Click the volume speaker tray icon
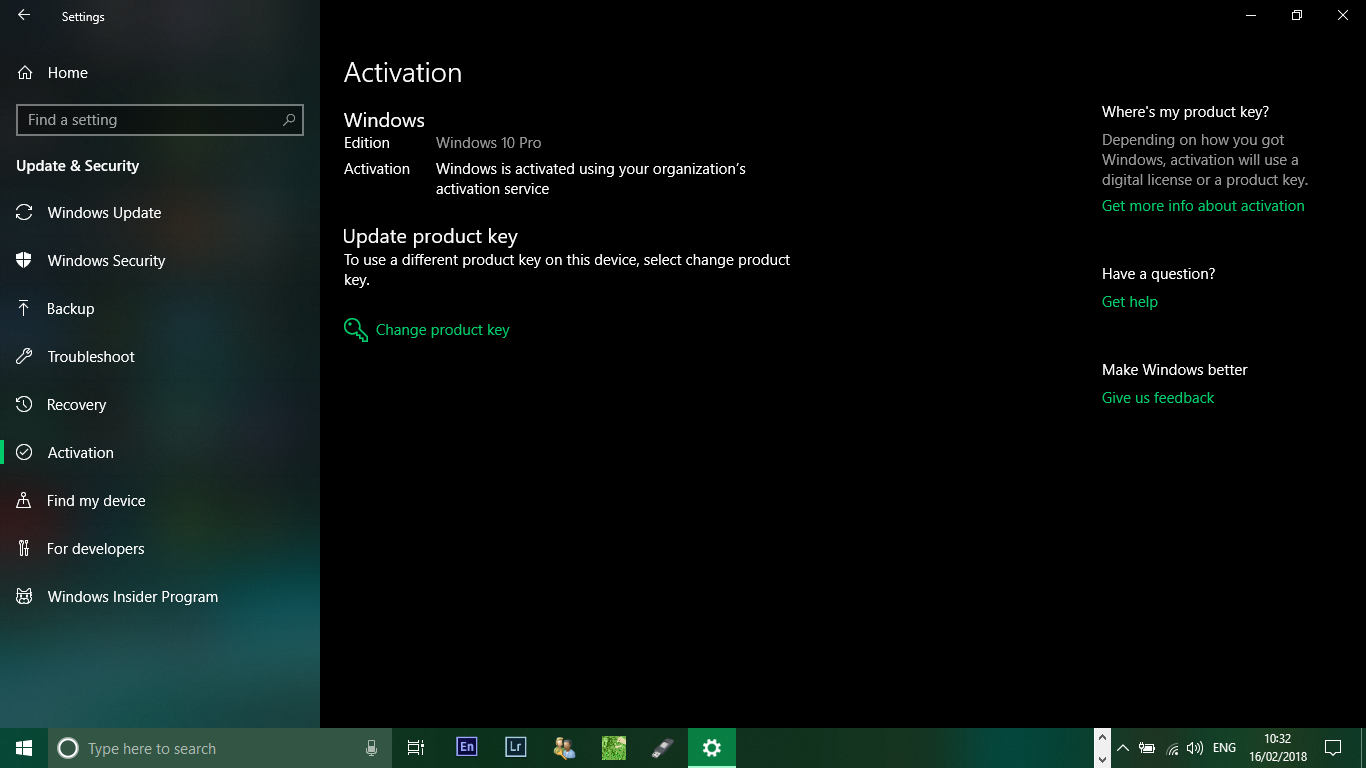Screen dimensions: 1366x768 [1195, 748]
